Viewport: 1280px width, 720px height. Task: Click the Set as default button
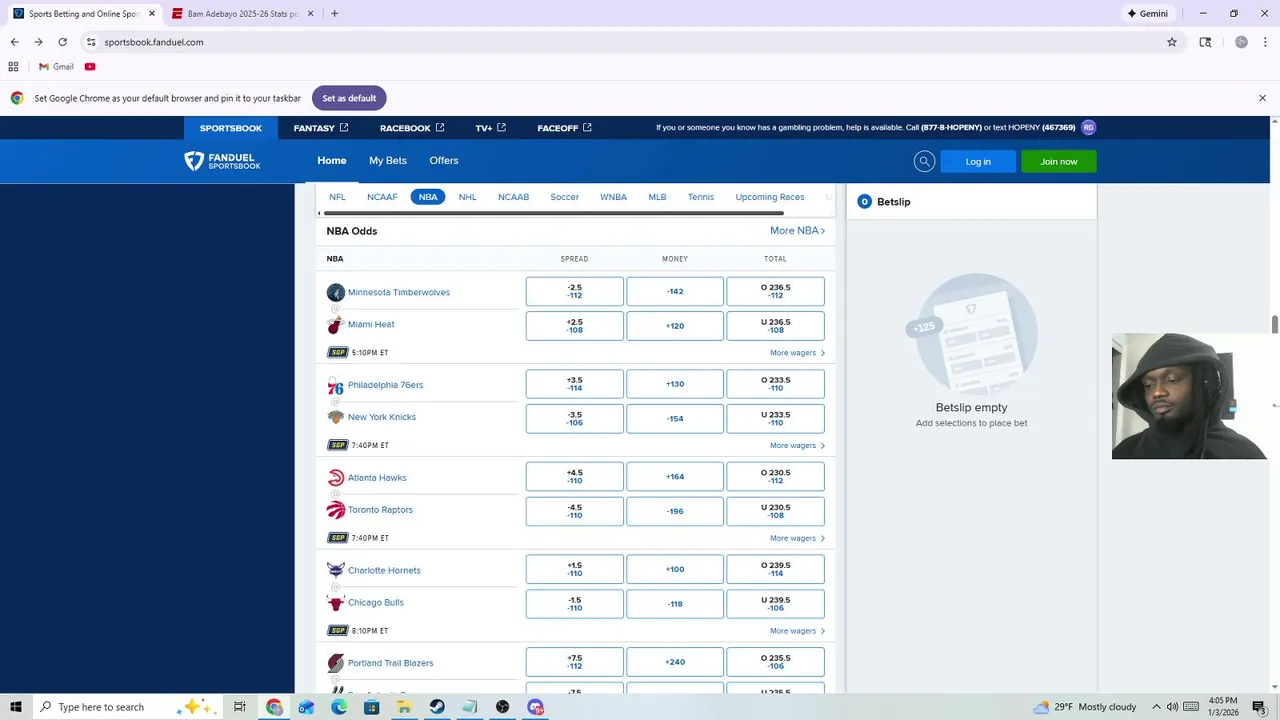tap(349, 98)
